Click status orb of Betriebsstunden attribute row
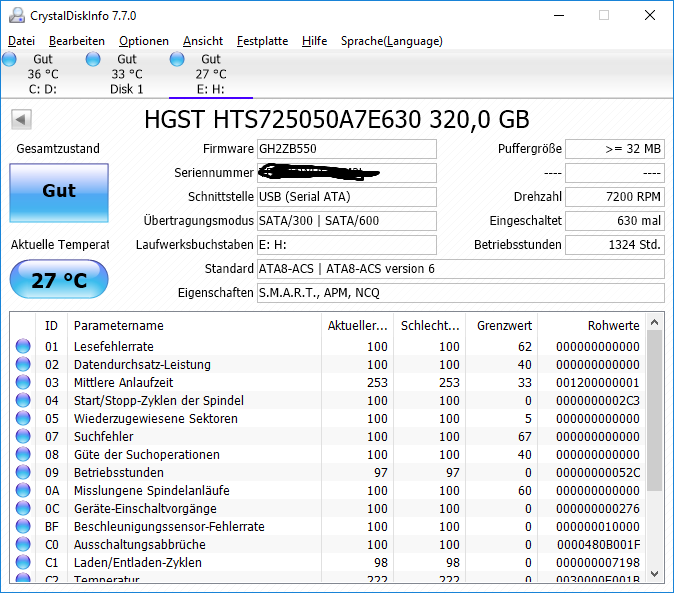Viewport: 676px width, 596px height. [23, 473]
